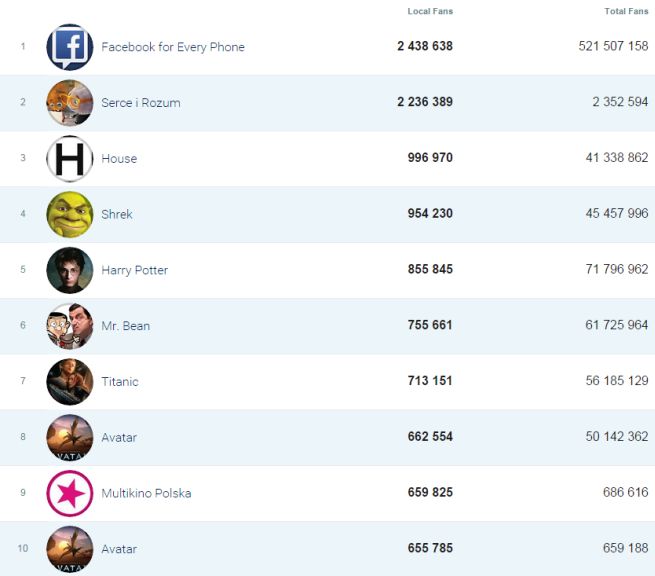Go to the Shrek page name link
Screen dimensions: 655x576
[x=117, y=214]
